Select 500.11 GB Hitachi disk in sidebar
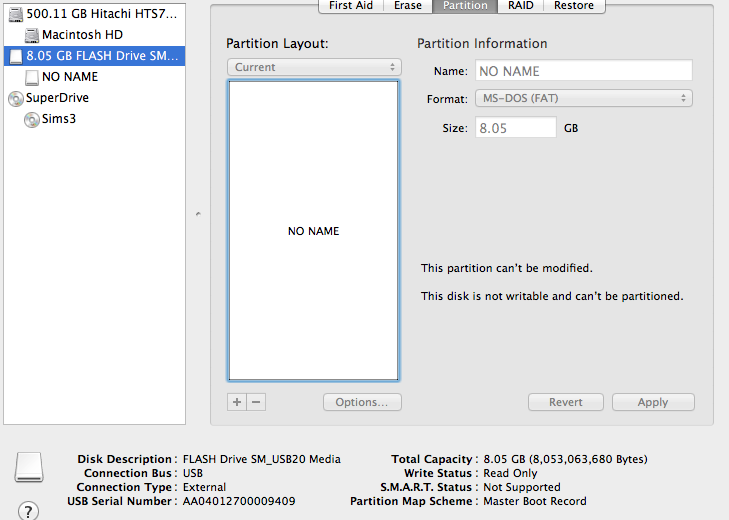The image size is (729, 520). (94, 14)
